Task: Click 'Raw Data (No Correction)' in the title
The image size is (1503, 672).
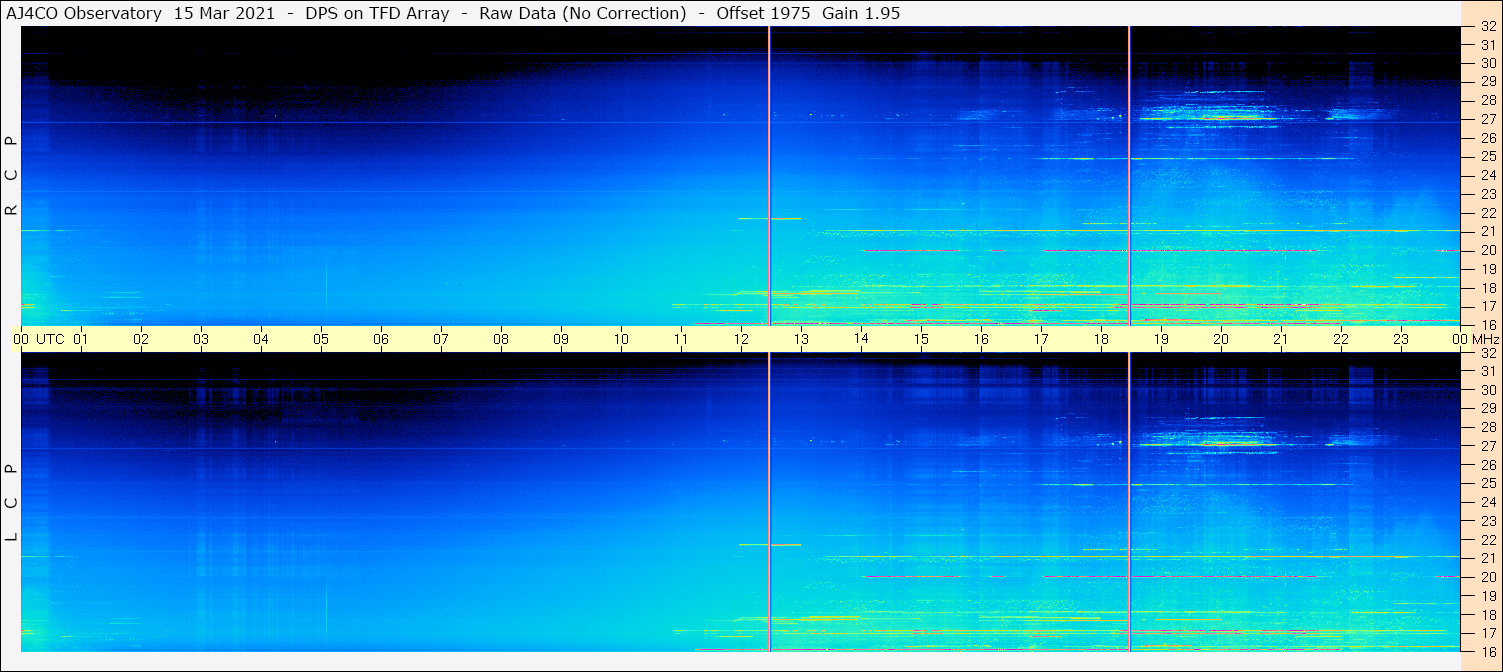Action: [582, 13]
